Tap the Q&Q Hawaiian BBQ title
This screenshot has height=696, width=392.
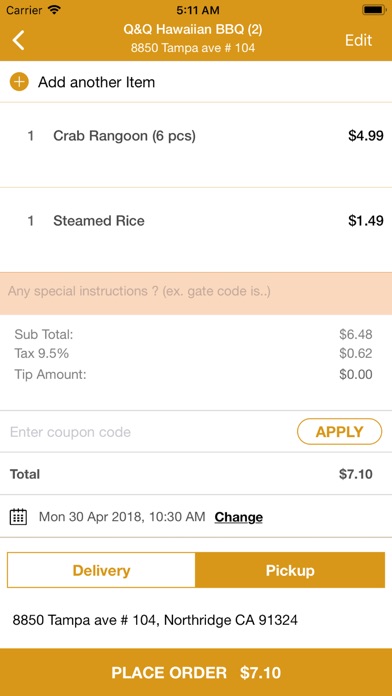(193, 30)
